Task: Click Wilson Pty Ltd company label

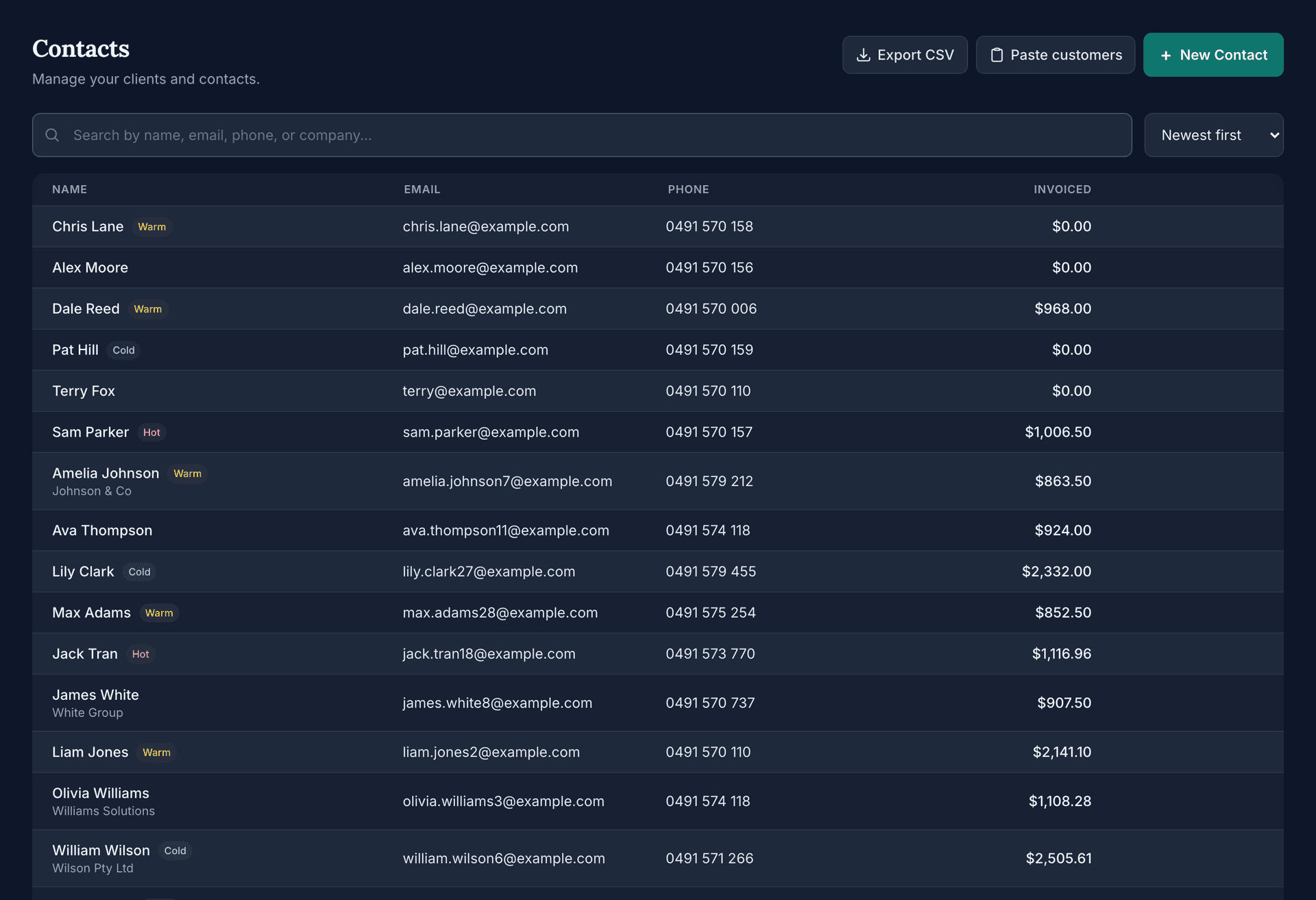Action: click(x=93, y=868)
